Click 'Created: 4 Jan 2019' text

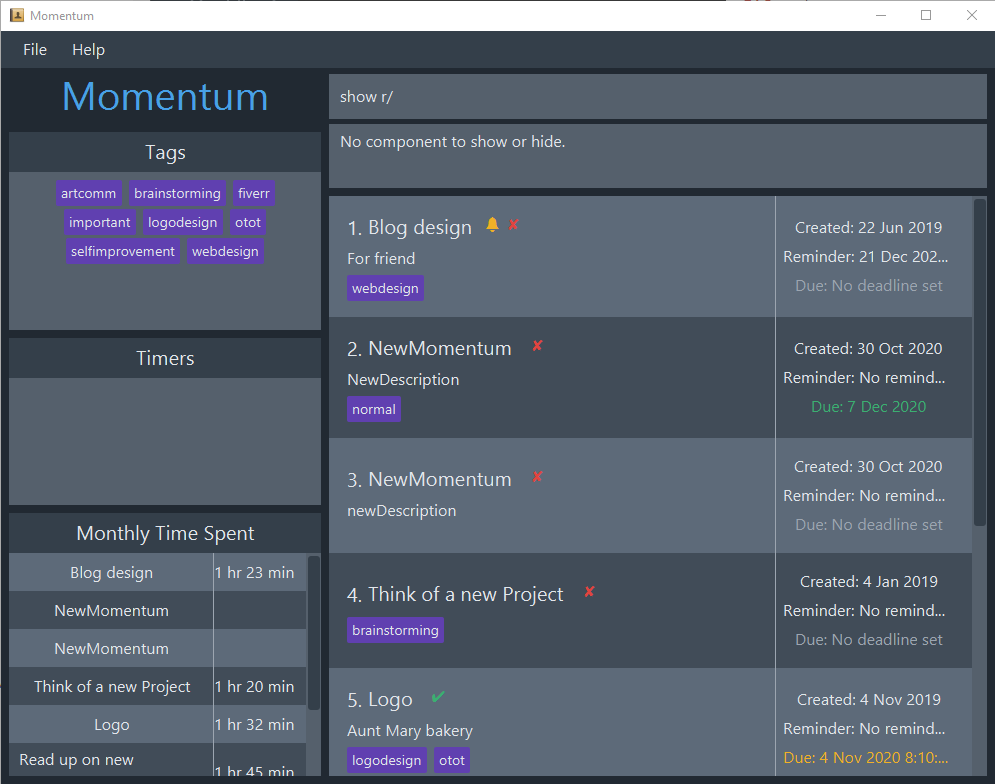[x=868, y=581]
